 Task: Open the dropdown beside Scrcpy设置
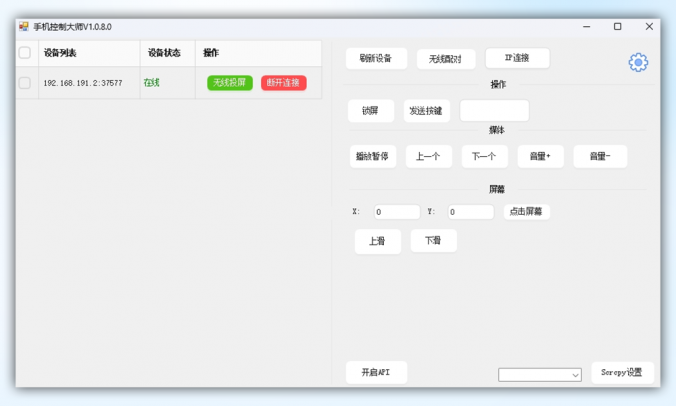[540, 375]
